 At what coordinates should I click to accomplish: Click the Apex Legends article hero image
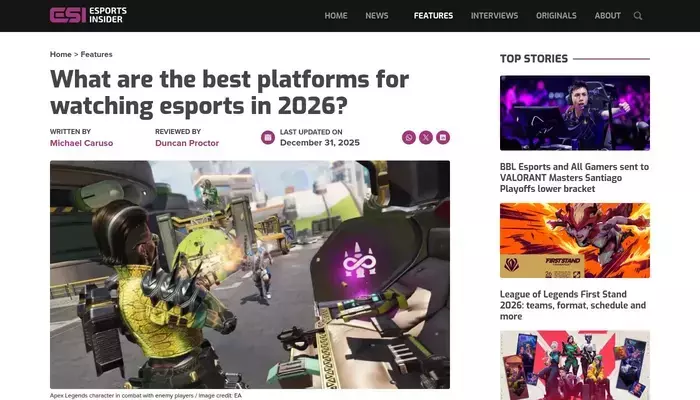(x=250, y=275)
